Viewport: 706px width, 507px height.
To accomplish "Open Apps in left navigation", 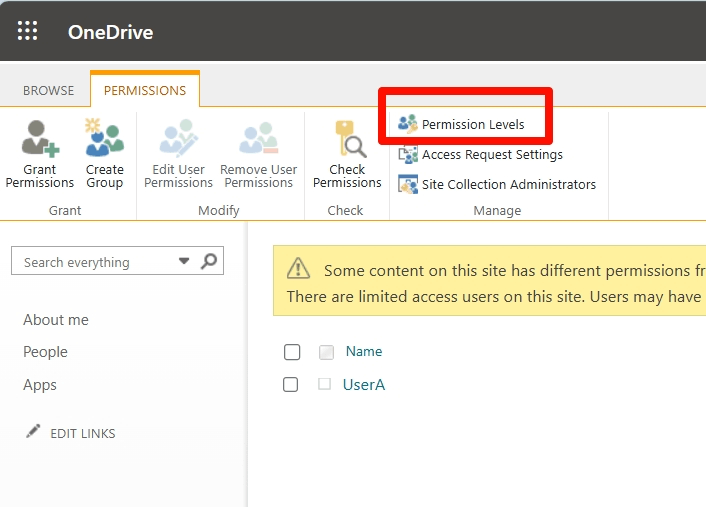I will point(40,385).
